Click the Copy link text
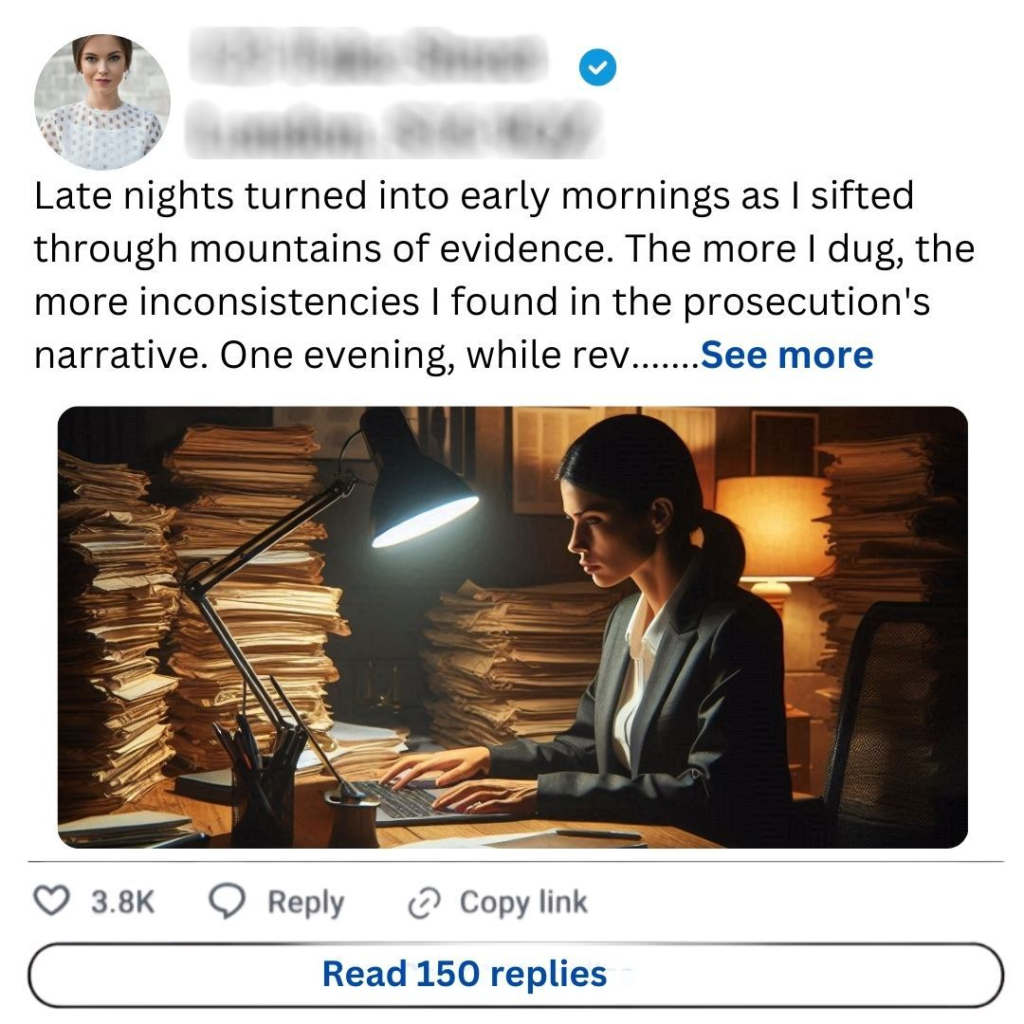 click(523, 902)
